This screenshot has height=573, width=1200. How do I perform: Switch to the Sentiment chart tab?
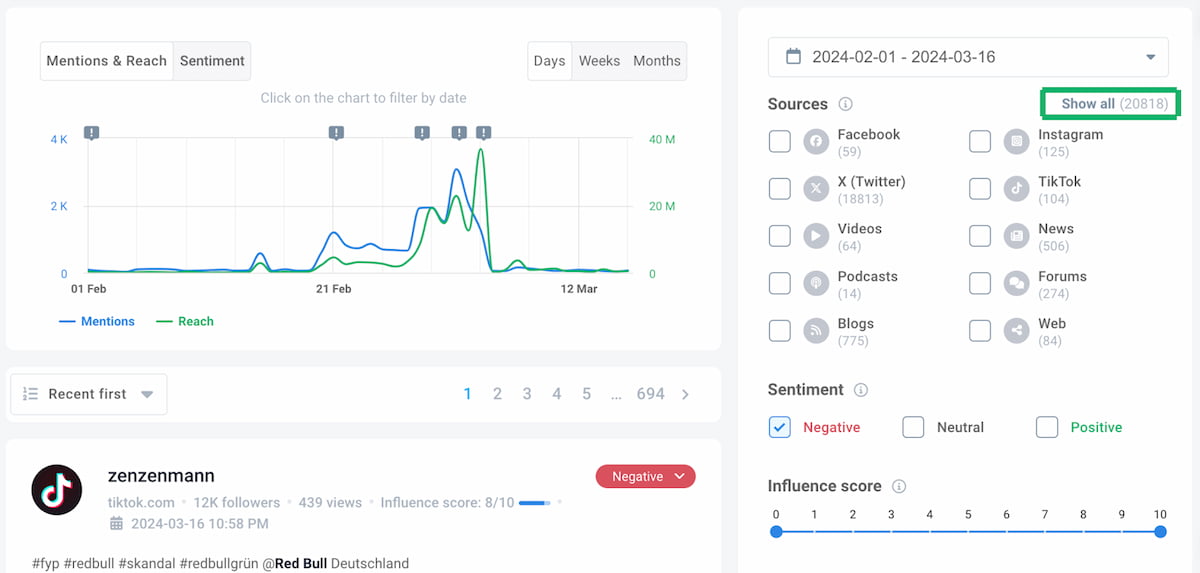pos(212,61)
